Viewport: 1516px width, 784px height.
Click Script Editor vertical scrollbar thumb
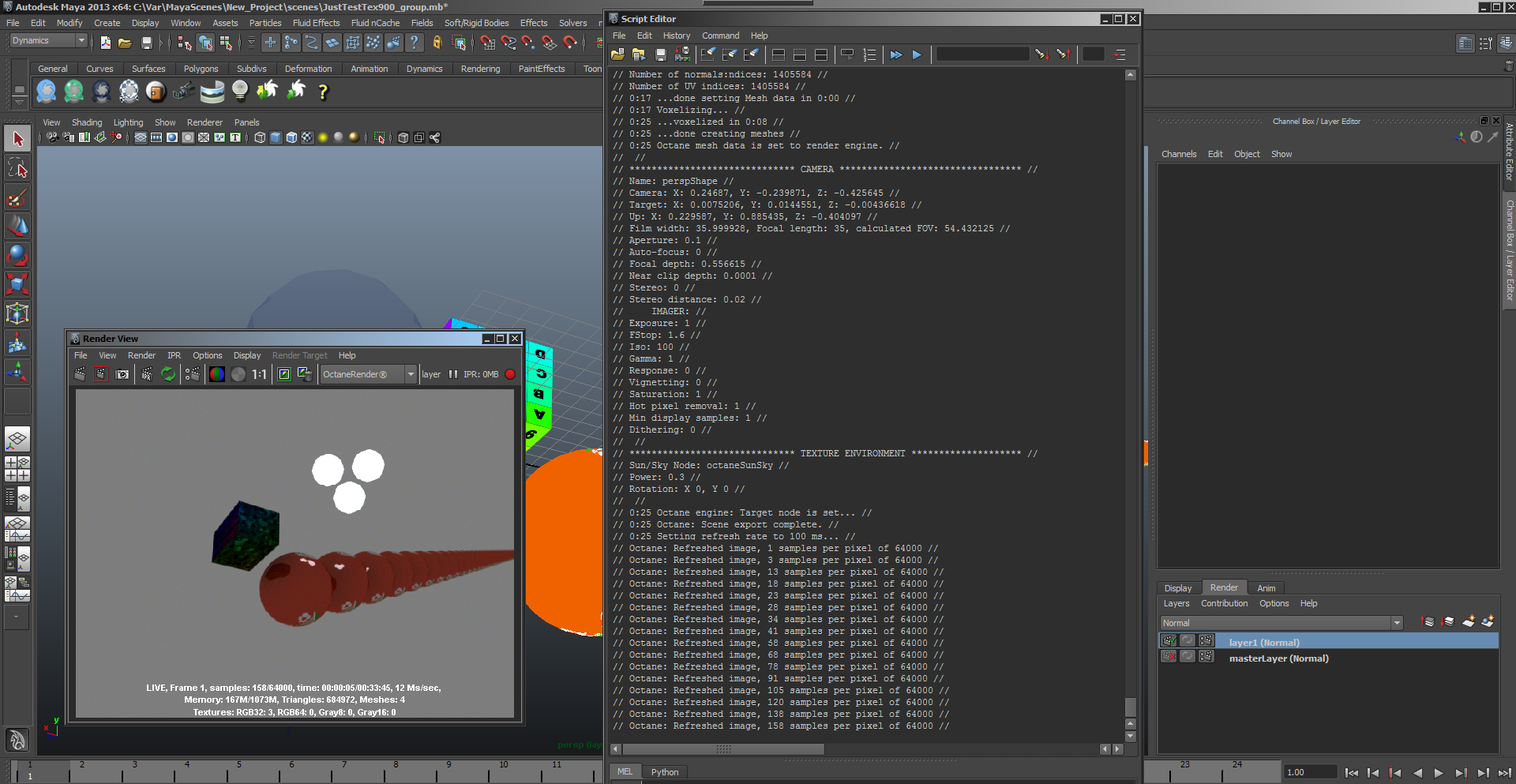pyautogui.click(x=1130, y=706)
